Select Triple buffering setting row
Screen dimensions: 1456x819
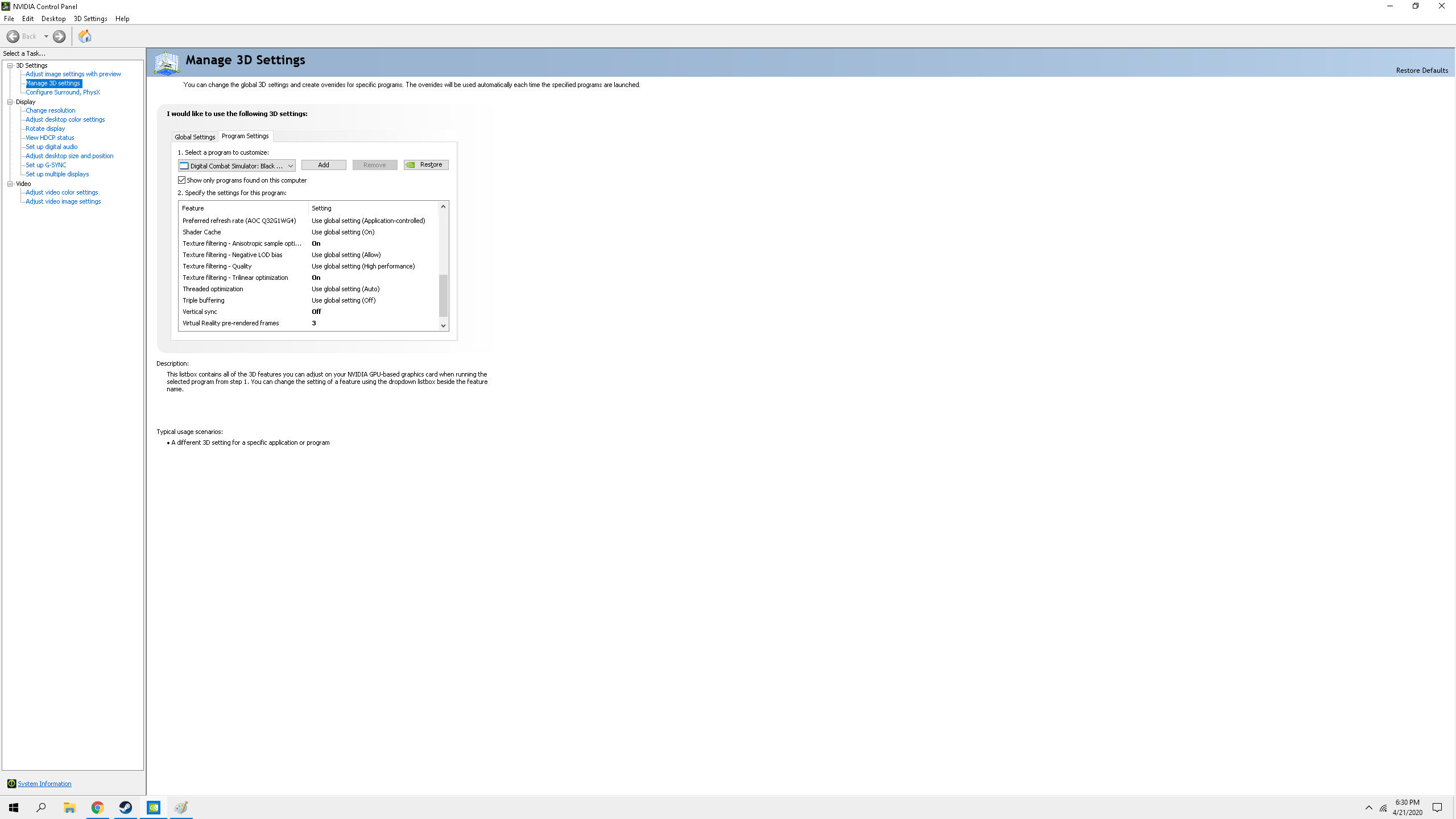[309, 300]
